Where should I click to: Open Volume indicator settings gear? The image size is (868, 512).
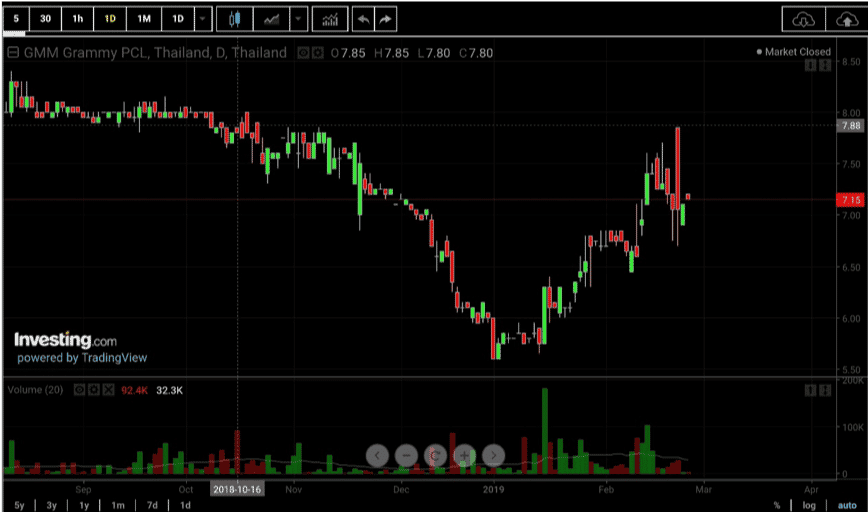[x=94, y=390]
